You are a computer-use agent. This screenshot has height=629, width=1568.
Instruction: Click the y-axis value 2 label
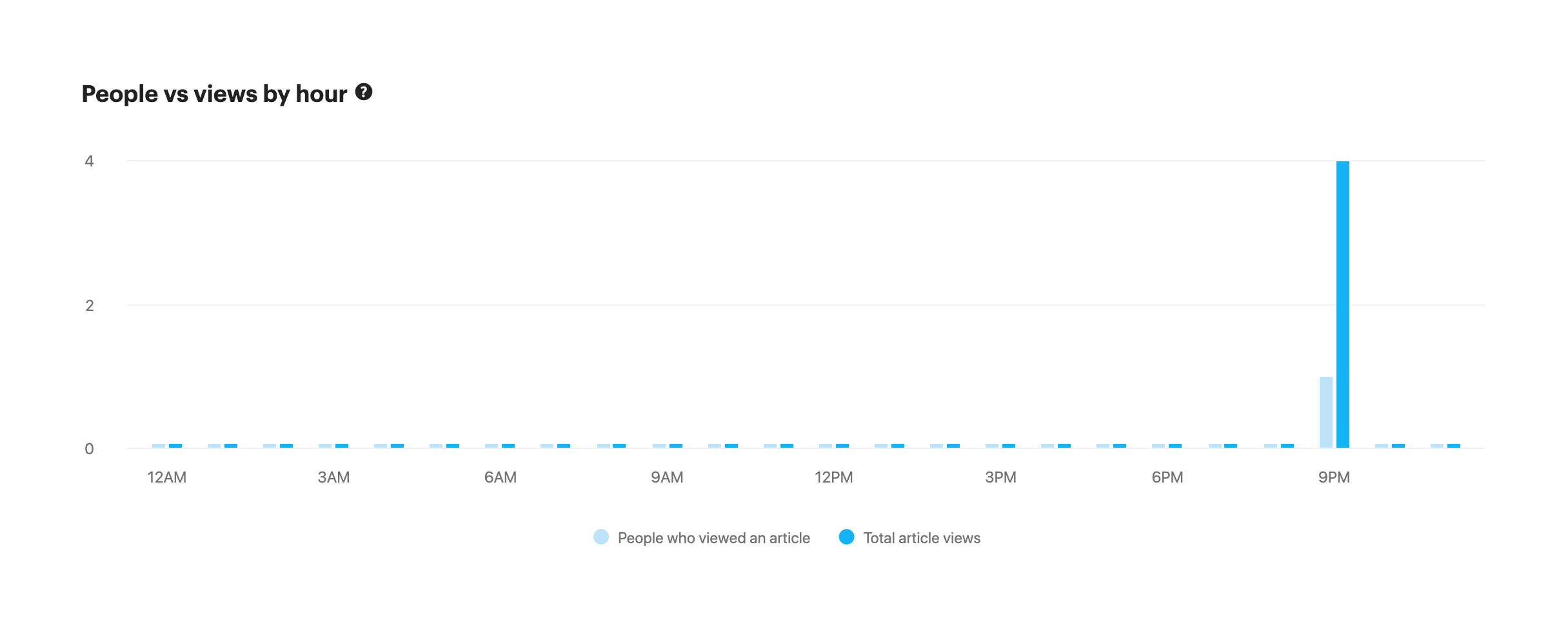point(90,305)
